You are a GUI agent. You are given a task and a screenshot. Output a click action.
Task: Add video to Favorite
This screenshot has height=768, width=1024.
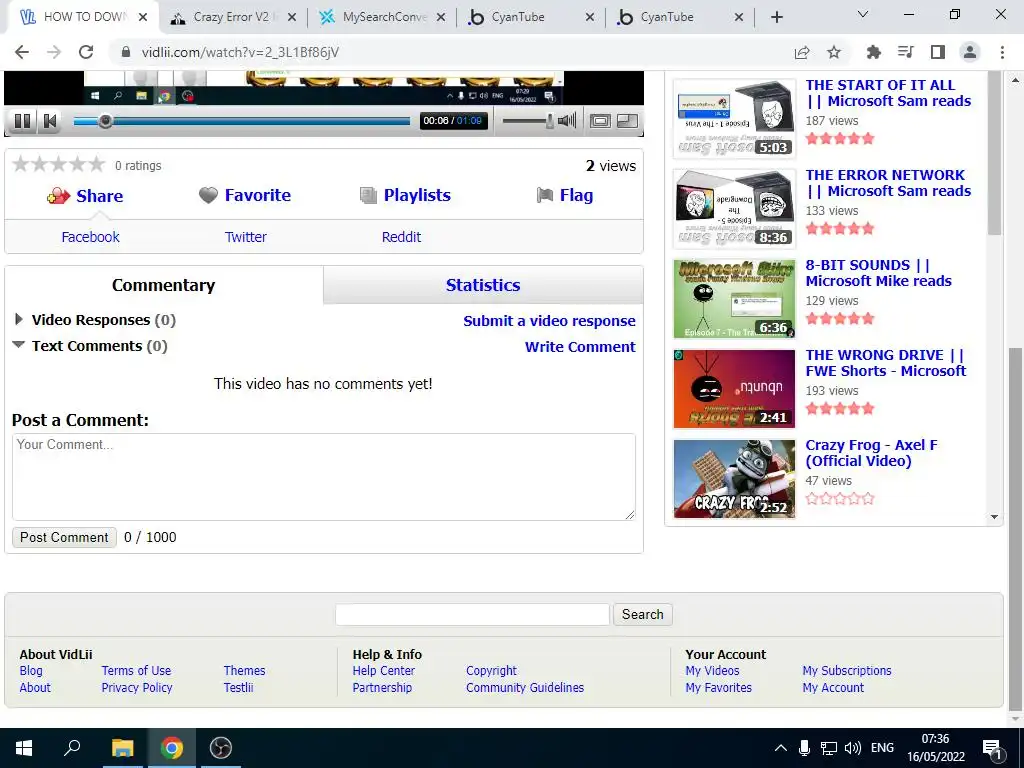point(245,195)
